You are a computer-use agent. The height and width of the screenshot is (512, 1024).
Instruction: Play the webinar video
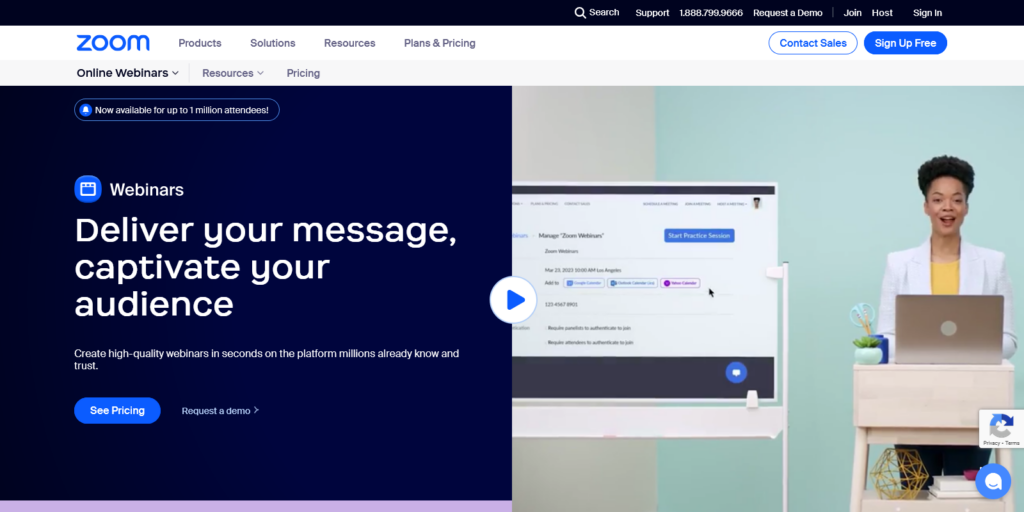coord(513,300)
